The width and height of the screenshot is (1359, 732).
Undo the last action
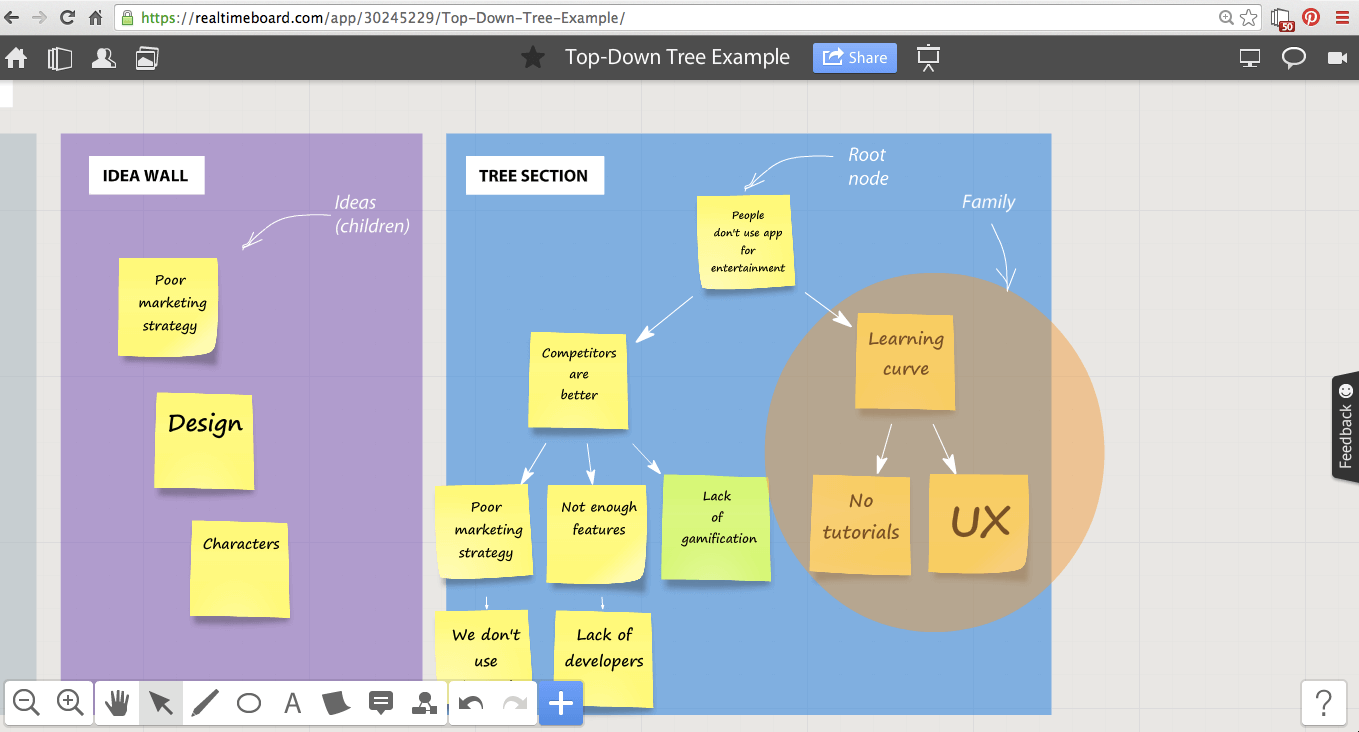(471, 703)
